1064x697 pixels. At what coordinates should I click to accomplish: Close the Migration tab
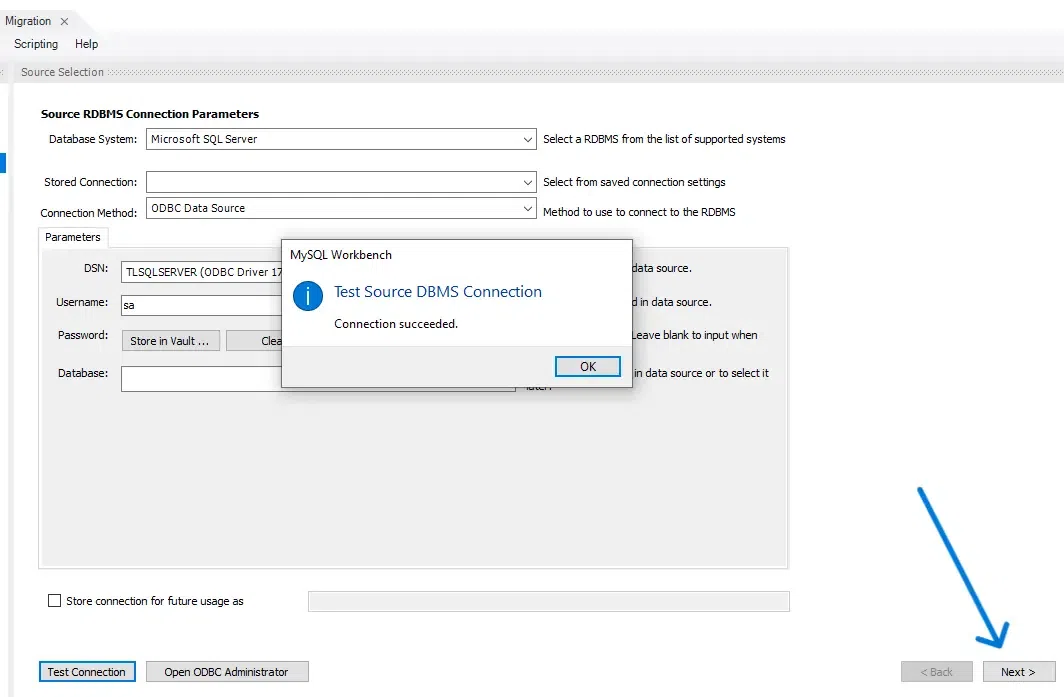(x=64, y=22)
